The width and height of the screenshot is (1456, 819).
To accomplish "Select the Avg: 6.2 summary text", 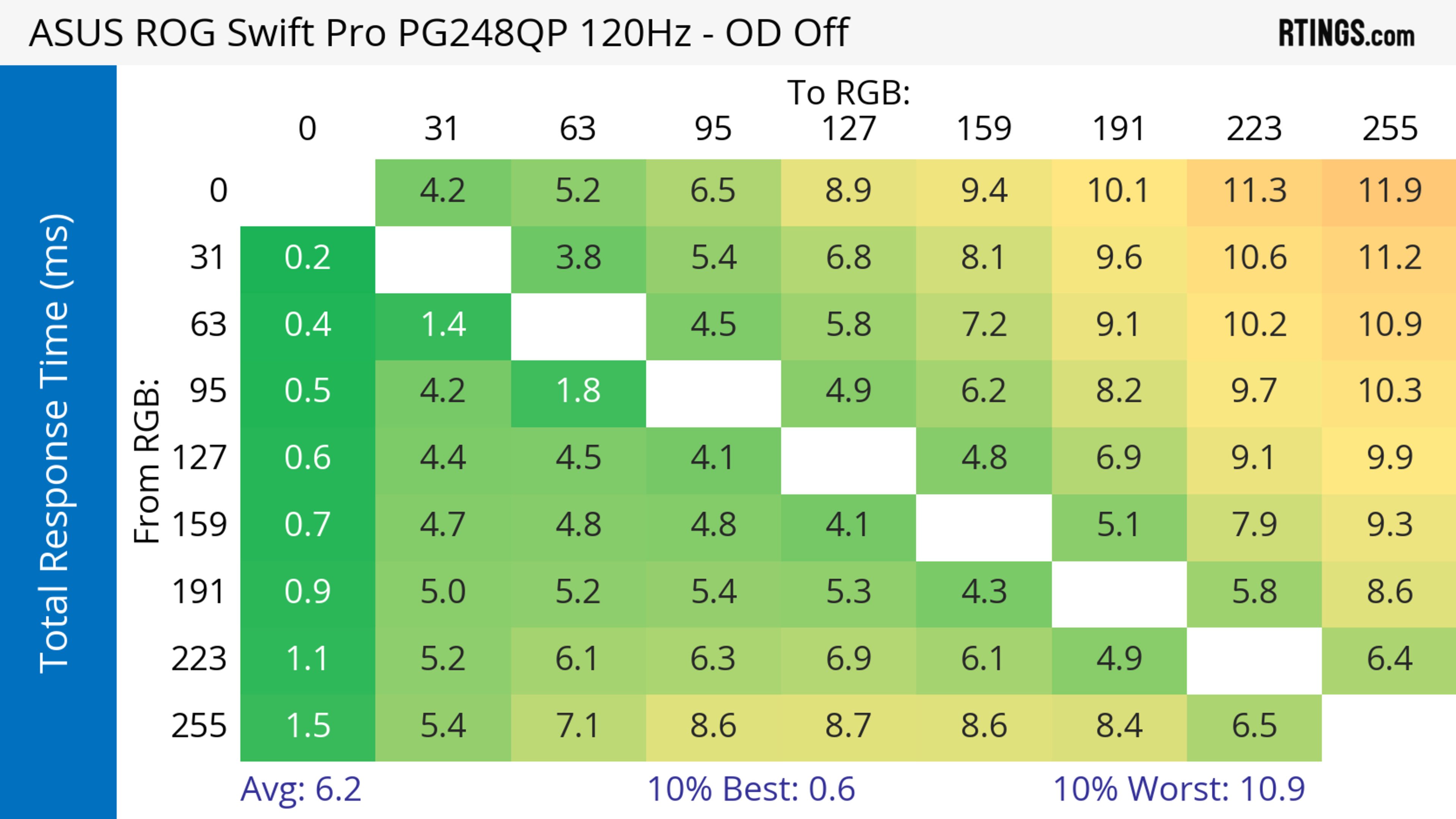I will 300,789.
